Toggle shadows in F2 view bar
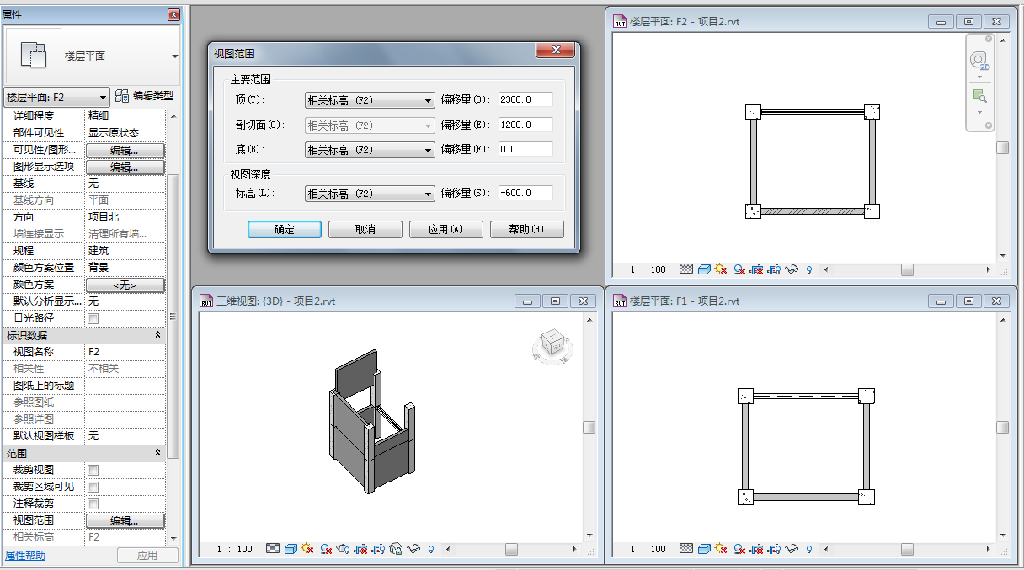 tap(739, 269)
